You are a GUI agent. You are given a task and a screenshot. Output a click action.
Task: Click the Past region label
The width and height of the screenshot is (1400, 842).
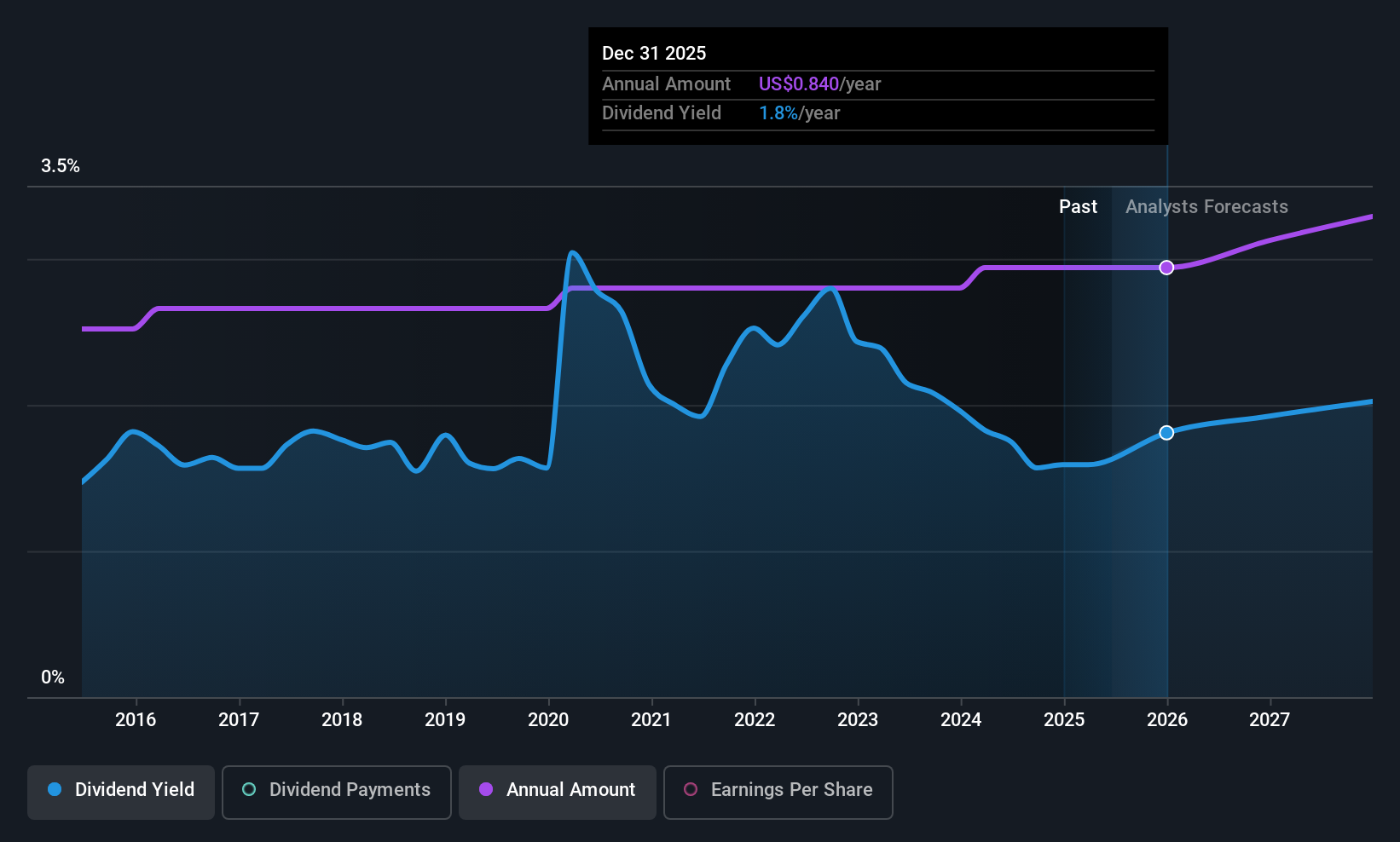[1078, 206]
